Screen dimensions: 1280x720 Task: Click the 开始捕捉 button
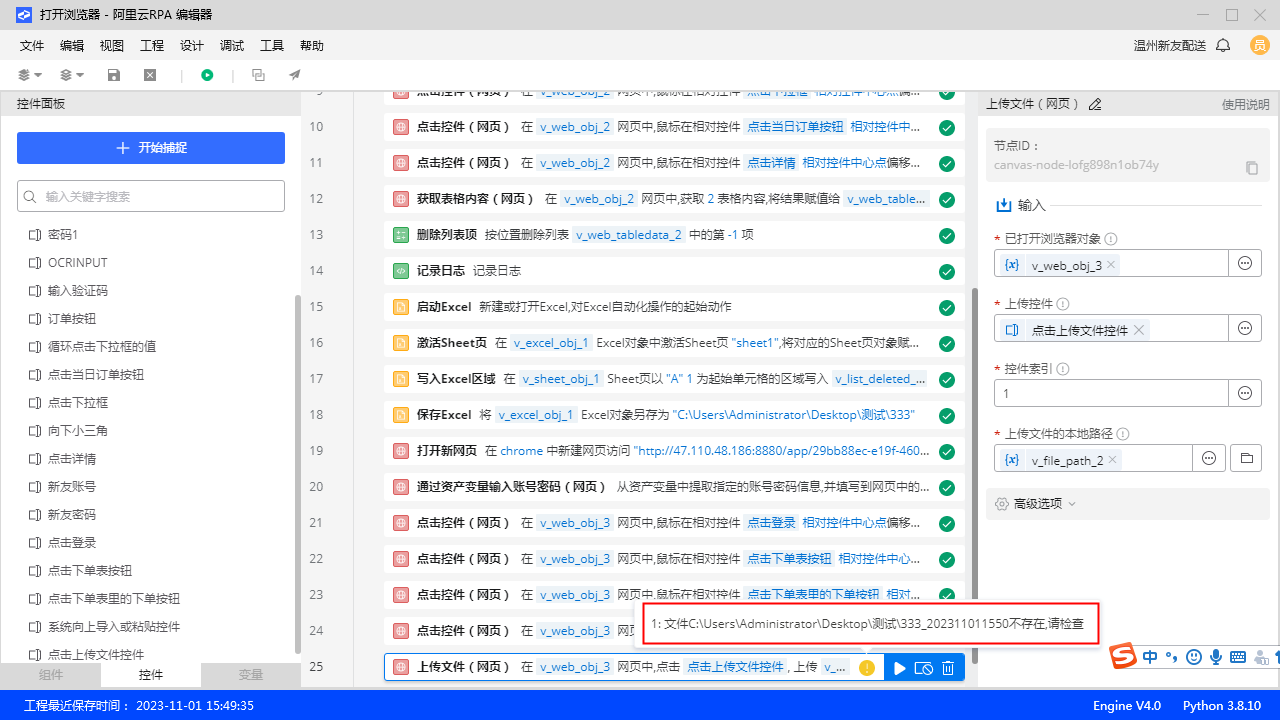pos(151,148)
